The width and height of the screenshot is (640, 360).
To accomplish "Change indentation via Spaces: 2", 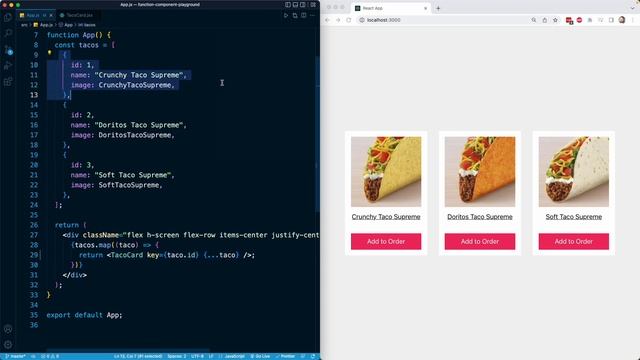I will [177, 356].
